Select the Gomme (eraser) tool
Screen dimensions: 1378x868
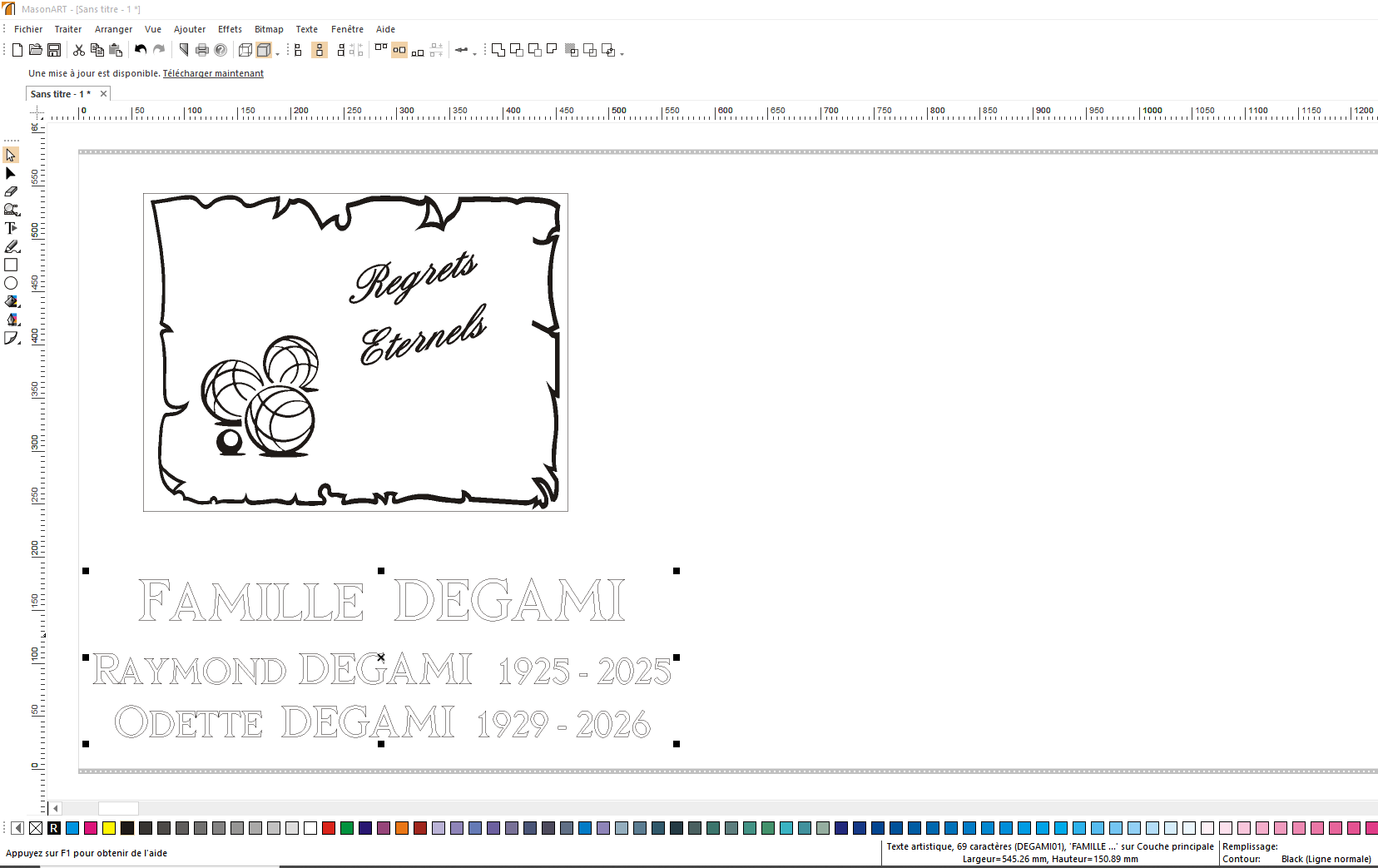11,191
